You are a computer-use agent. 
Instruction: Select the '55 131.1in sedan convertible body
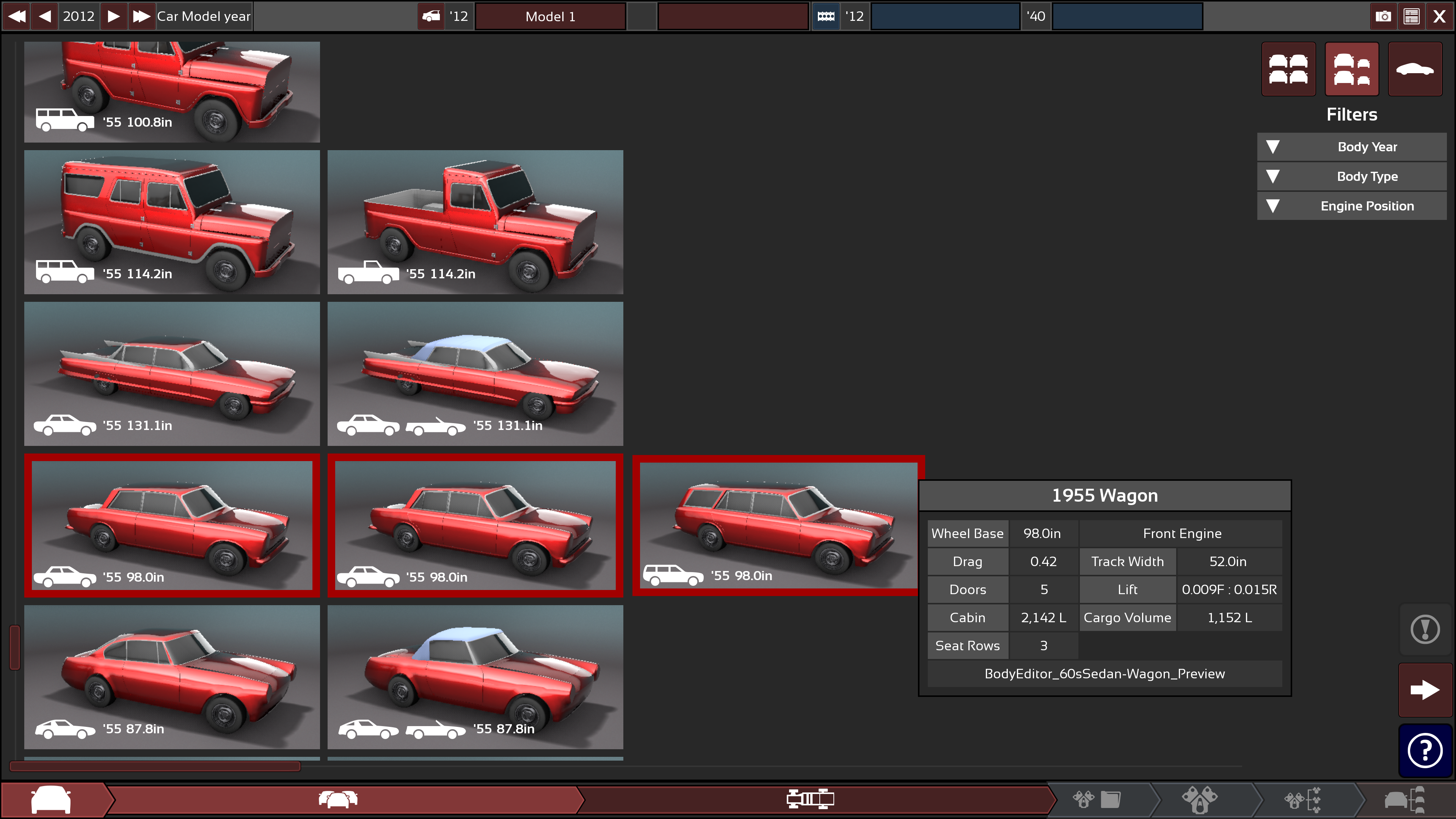pos(475,373)
